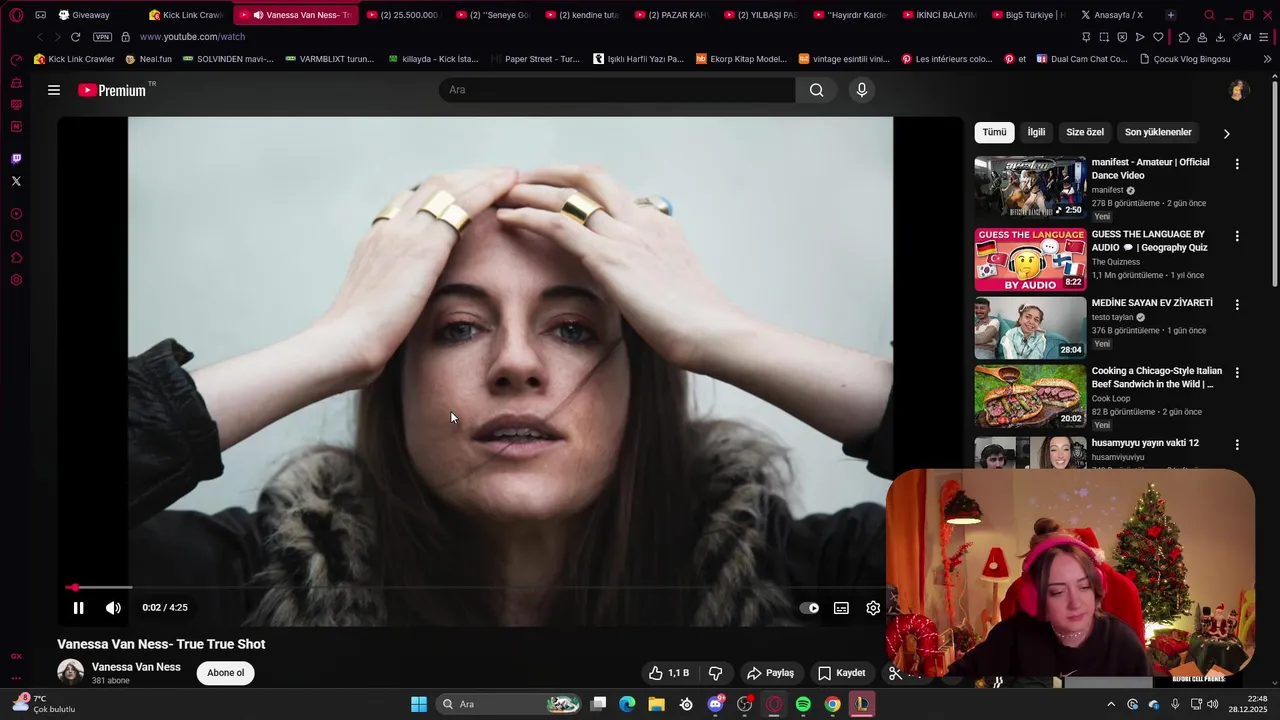The height and width of the screenshot is (720, 1280).
Task: Select the Tümü filter chip
Action: click(x=994, y=132)
